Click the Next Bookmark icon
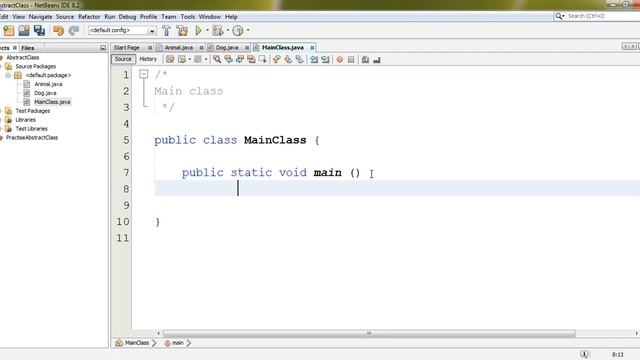640x360 pixels. point(288,60)
